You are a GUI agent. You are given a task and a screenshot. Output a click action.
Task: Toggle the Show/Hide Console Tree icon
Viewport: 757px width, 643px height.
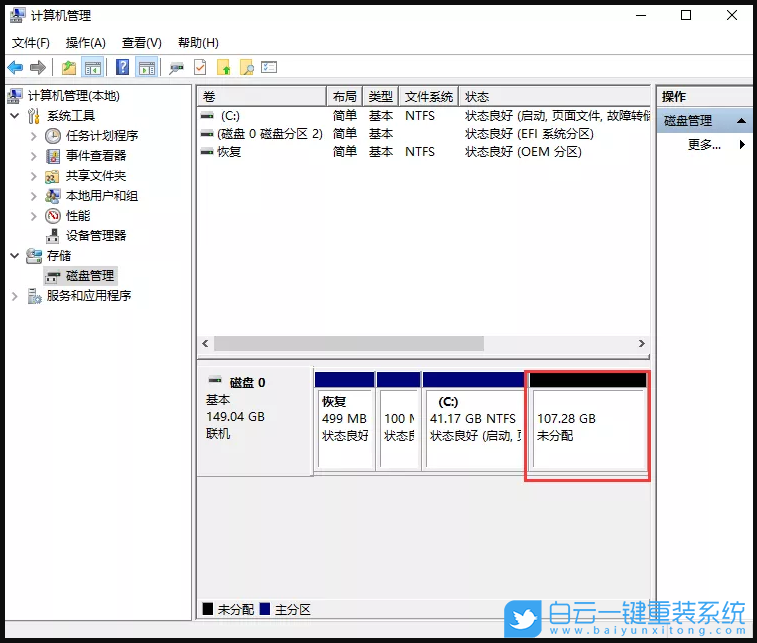click(x=93, y=68)
